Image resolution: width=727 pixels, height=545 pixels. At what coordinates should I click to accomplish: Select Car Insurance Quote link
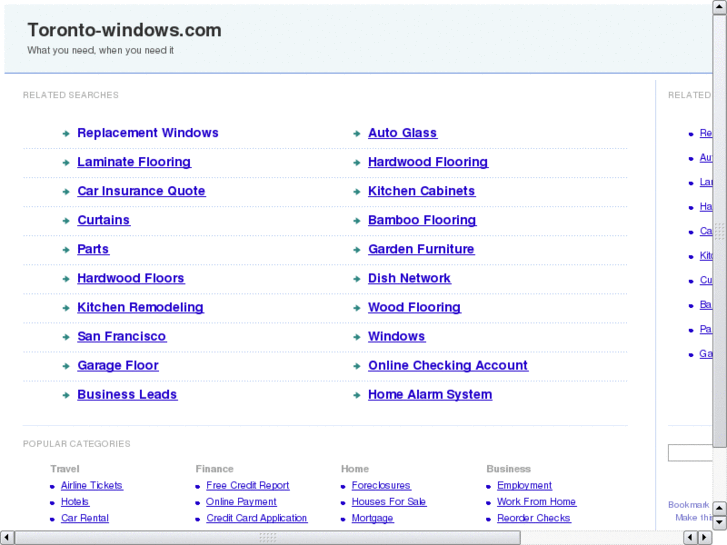141,191
